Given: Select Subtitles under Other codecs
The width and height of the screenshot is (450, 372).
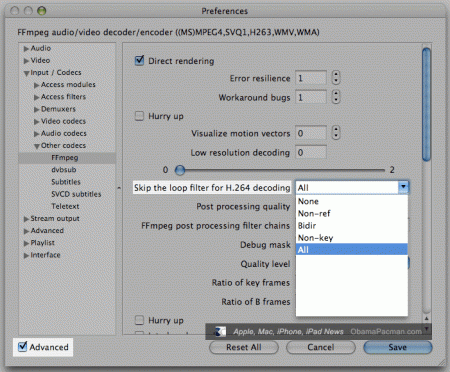Looking at the screenshot, I should [x=66, y=182].
